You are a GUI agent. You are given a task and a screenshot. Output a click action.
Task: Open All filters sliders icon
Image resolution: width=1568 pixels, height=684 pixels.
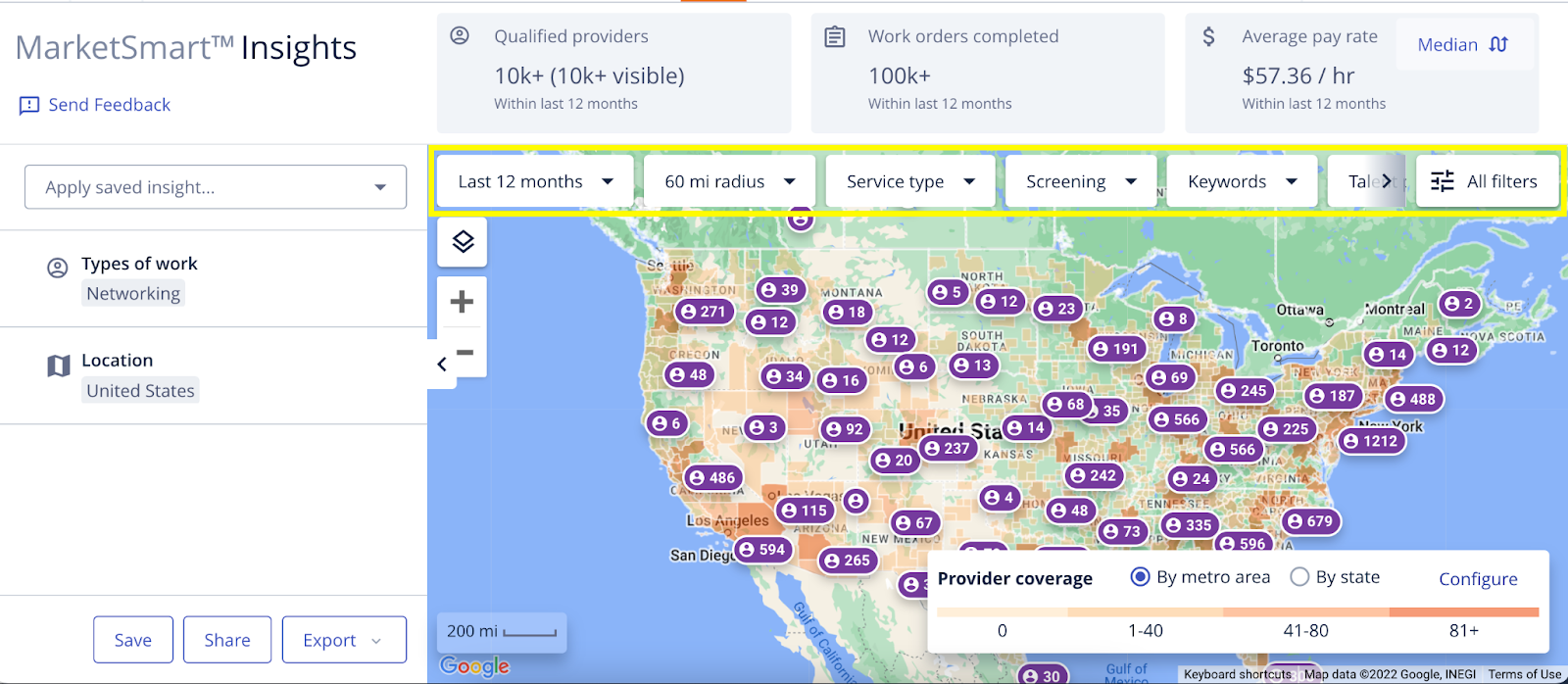pyautogui.click(x=1443, y=181)
